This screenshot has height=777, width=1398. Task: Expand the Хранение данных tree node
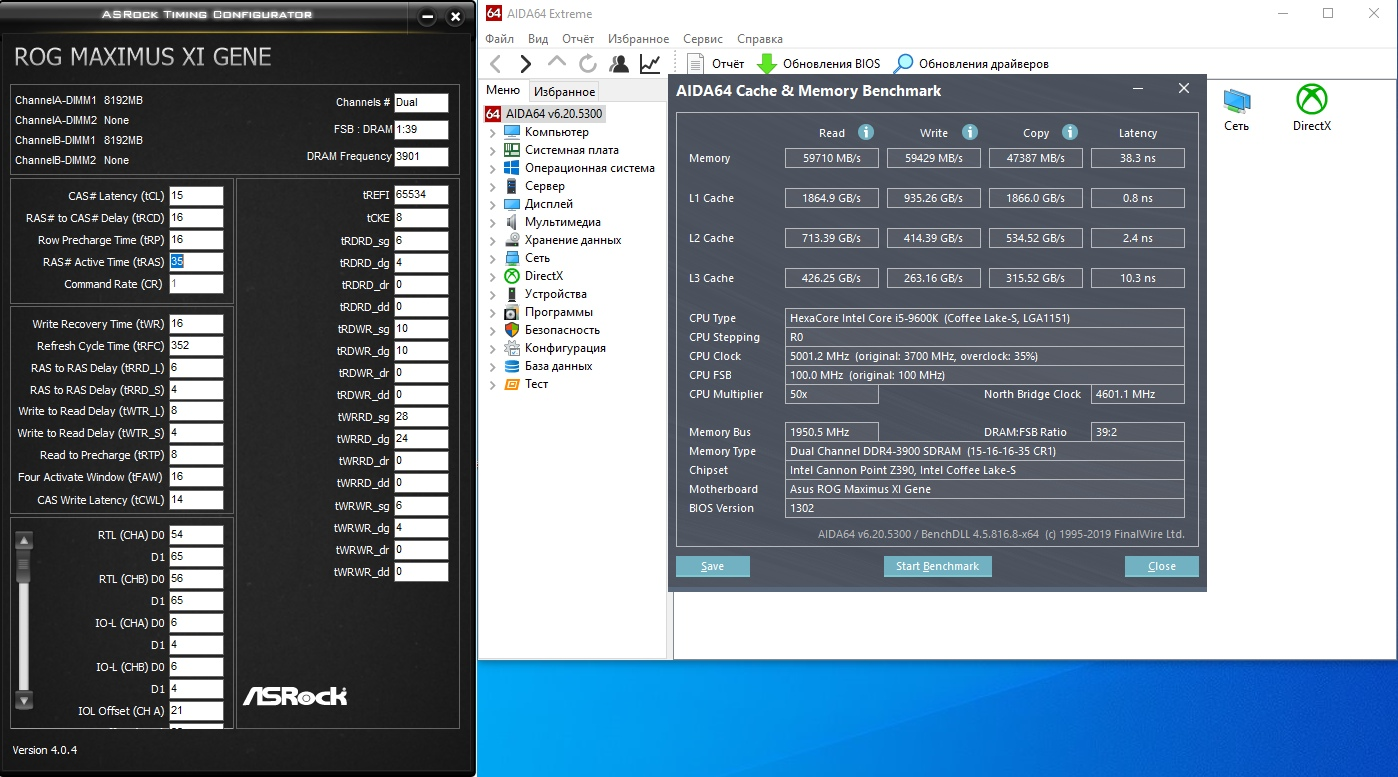[492, 241]
